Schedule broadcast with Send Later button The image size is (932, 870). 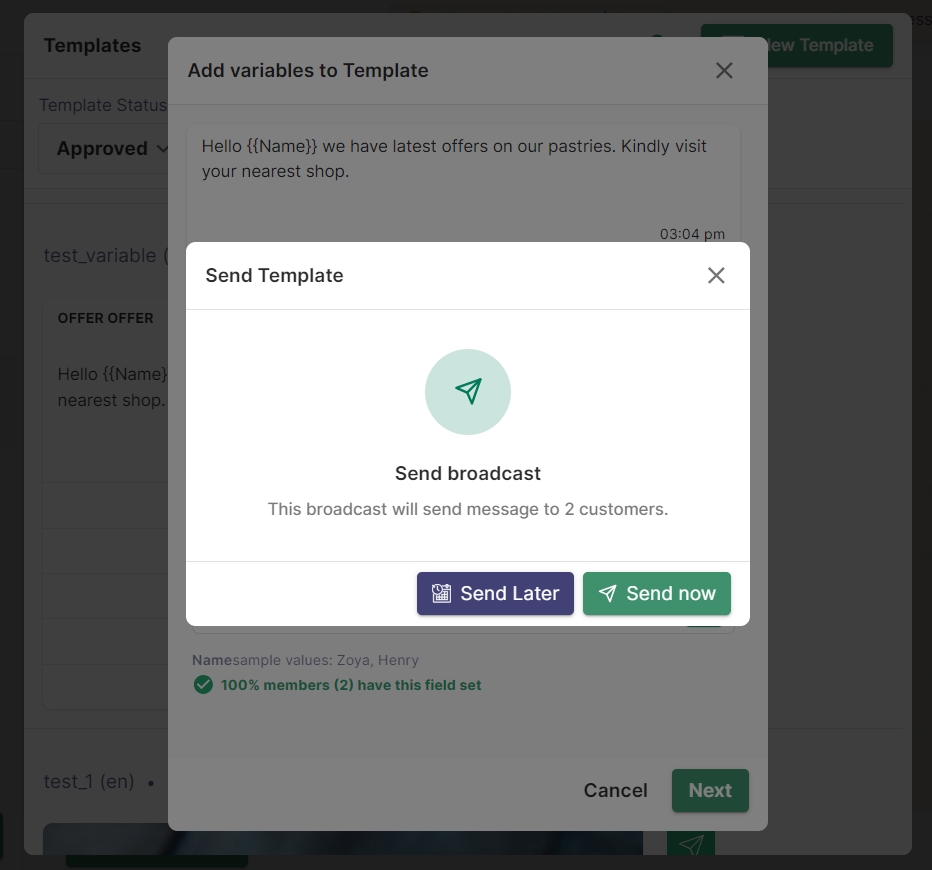(495, 594)
